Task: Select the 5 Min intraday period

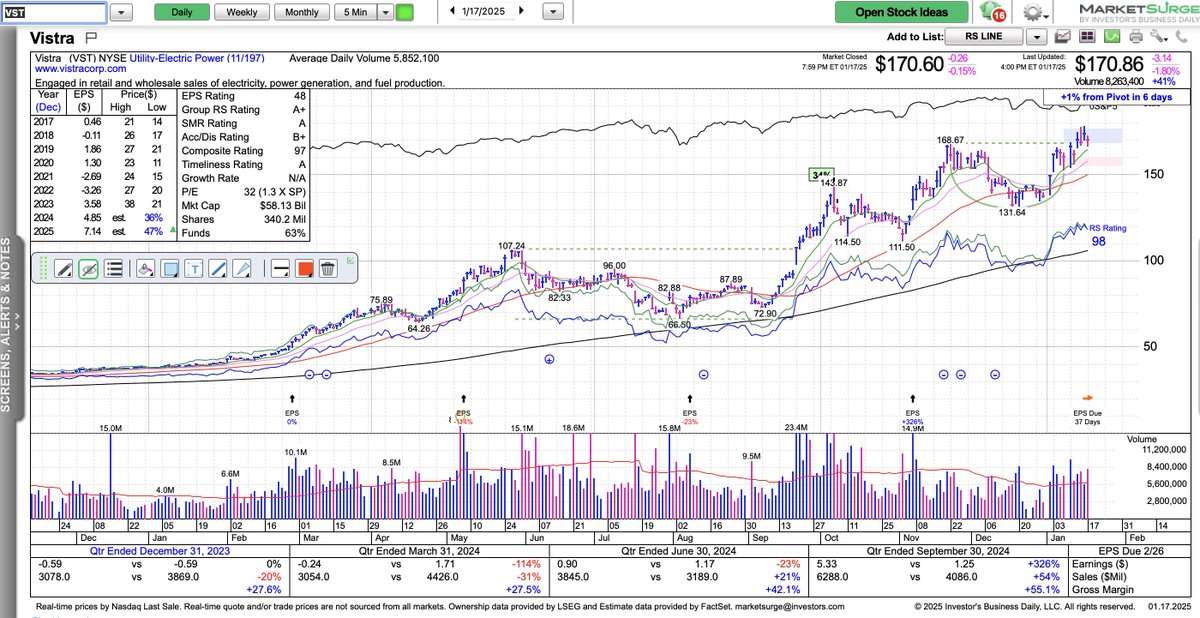Action: [355, 12]
